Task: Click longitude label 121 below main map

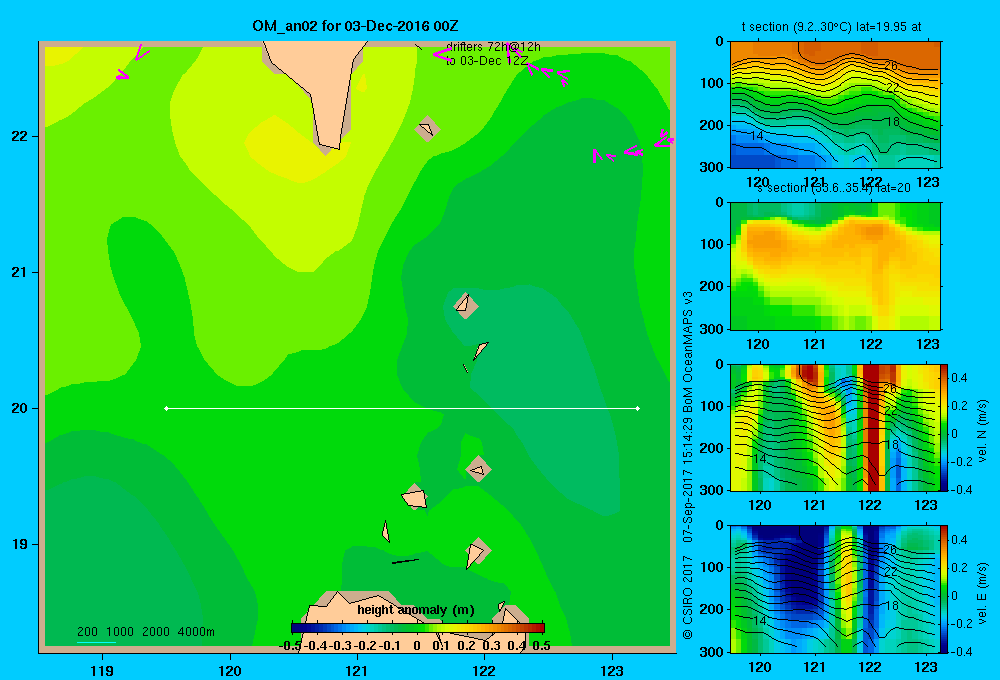Action: pyautogui.click(x=357, y=670)
